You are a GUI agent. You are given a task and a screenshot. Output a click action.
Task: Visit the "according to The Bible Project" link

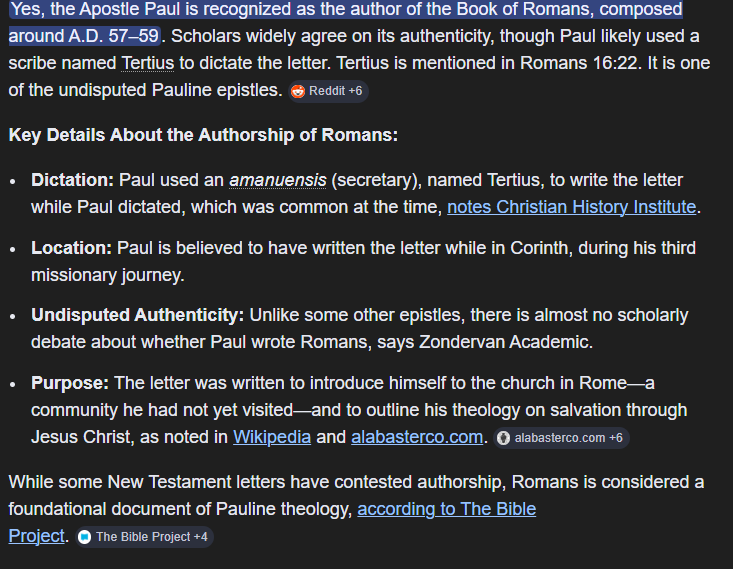(x=446, y=509)
